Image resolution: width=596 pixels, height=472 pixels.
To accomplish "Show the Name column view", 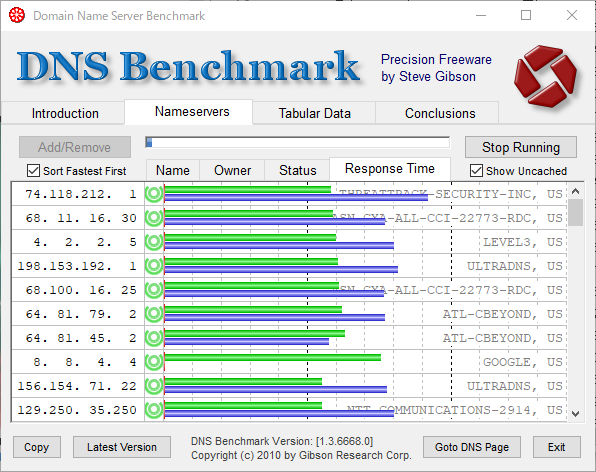I will (x=173, y=170).
